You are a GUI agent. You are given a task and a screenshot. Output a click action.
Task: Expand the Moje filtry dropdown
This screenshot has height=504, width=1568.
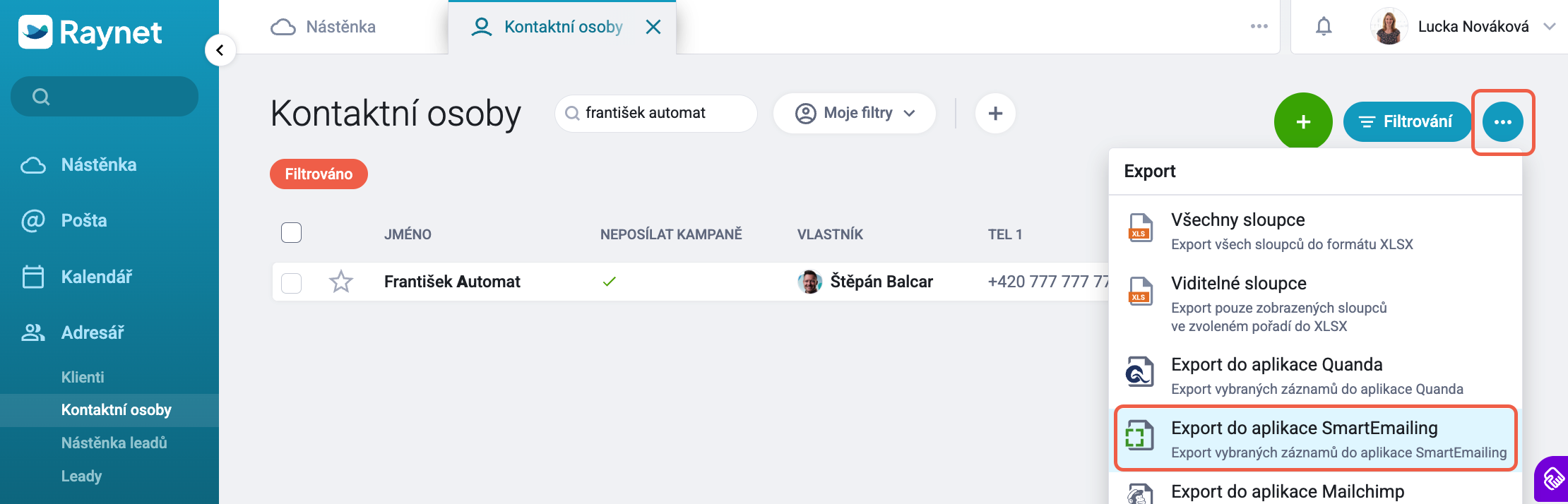pyautogui.click(x=855, y=113)
